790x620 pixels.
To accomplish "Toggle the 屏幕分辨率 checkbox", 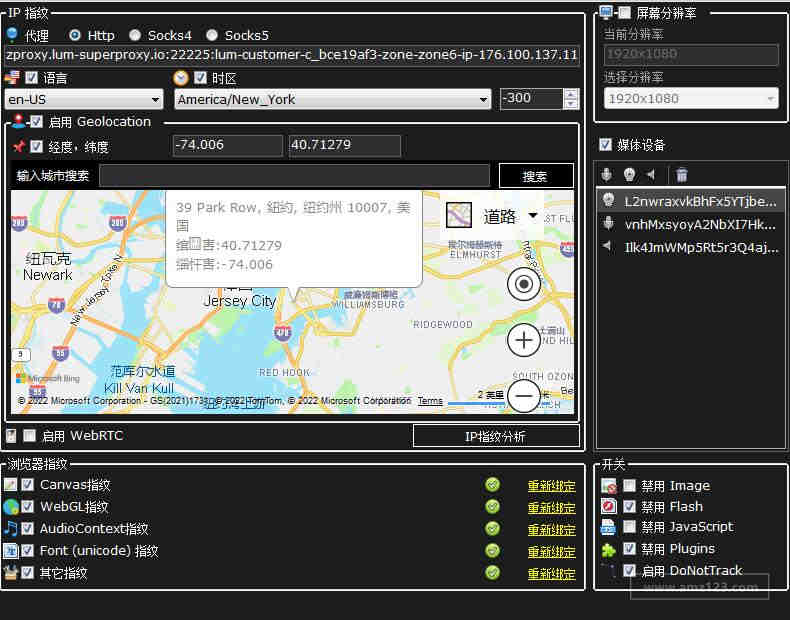I will 624,13.
